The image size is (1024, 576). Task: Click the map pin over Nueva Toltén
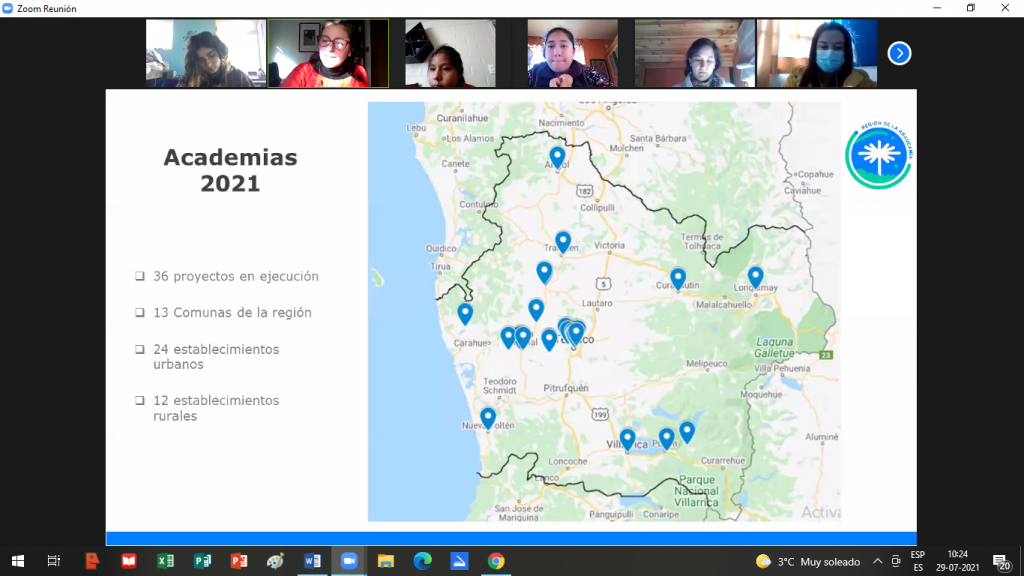(x=488, y=418)
